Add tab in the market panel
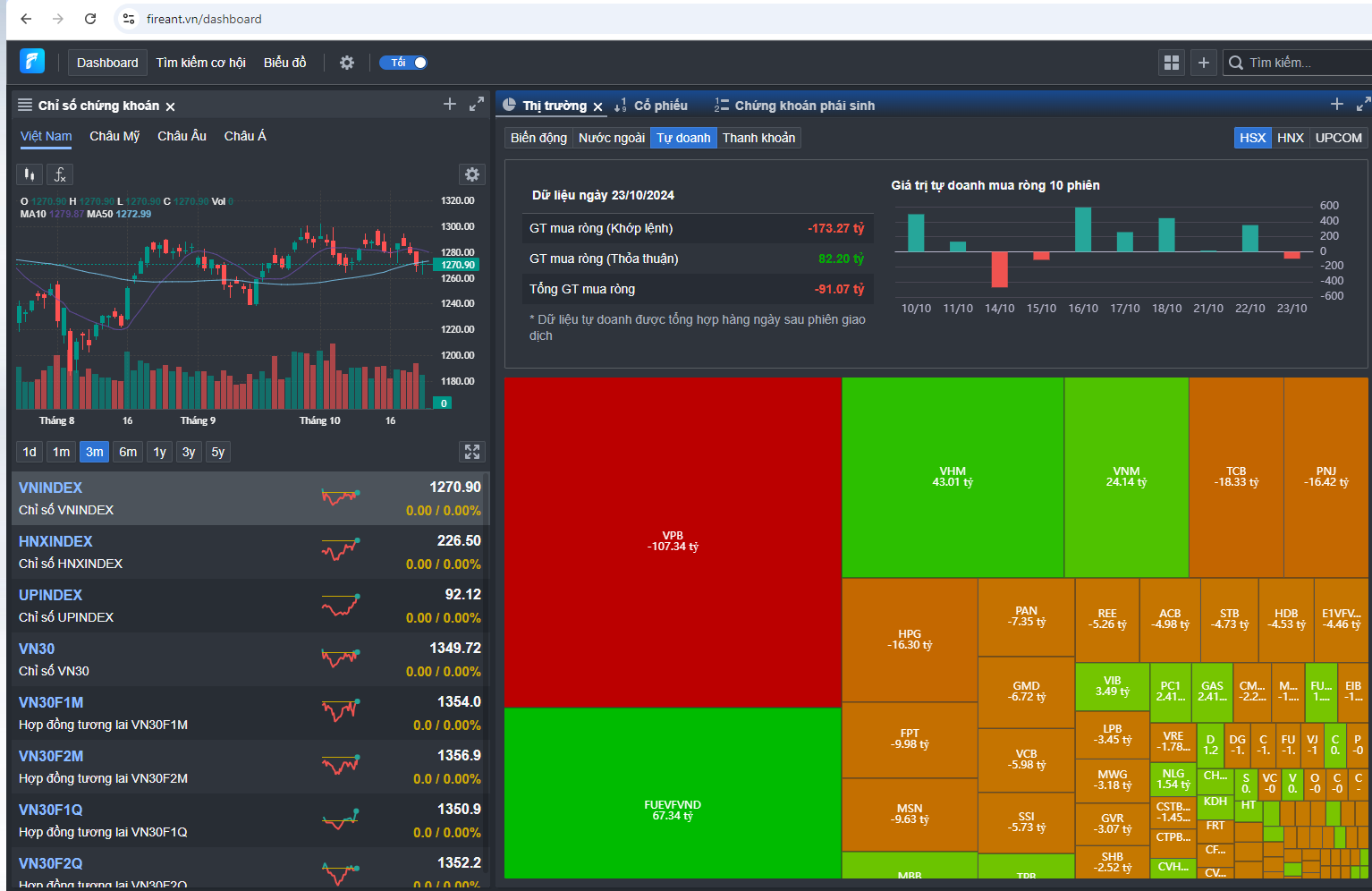1372x891 pixels. pos(1337,105)
